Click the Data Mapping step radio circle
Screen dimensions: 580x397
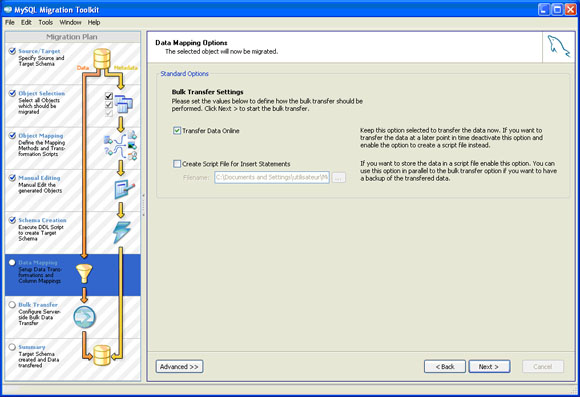point(12,262)
